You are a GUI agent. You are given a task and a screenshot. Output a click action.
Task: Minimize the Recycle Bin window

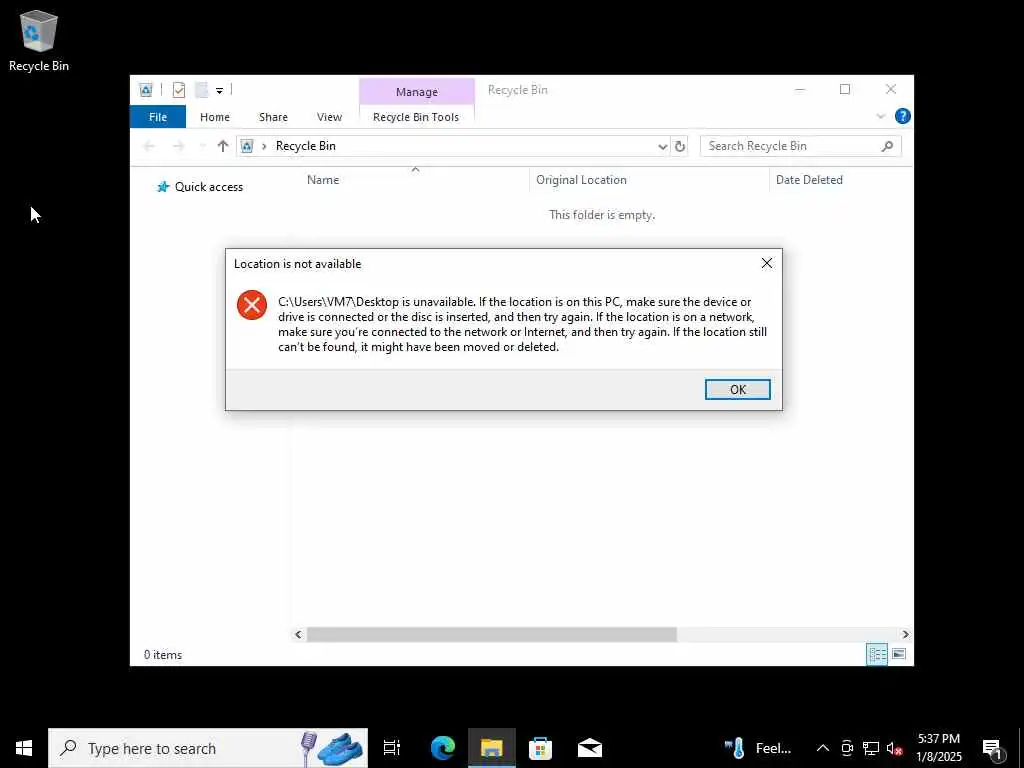tap(800, 89)
